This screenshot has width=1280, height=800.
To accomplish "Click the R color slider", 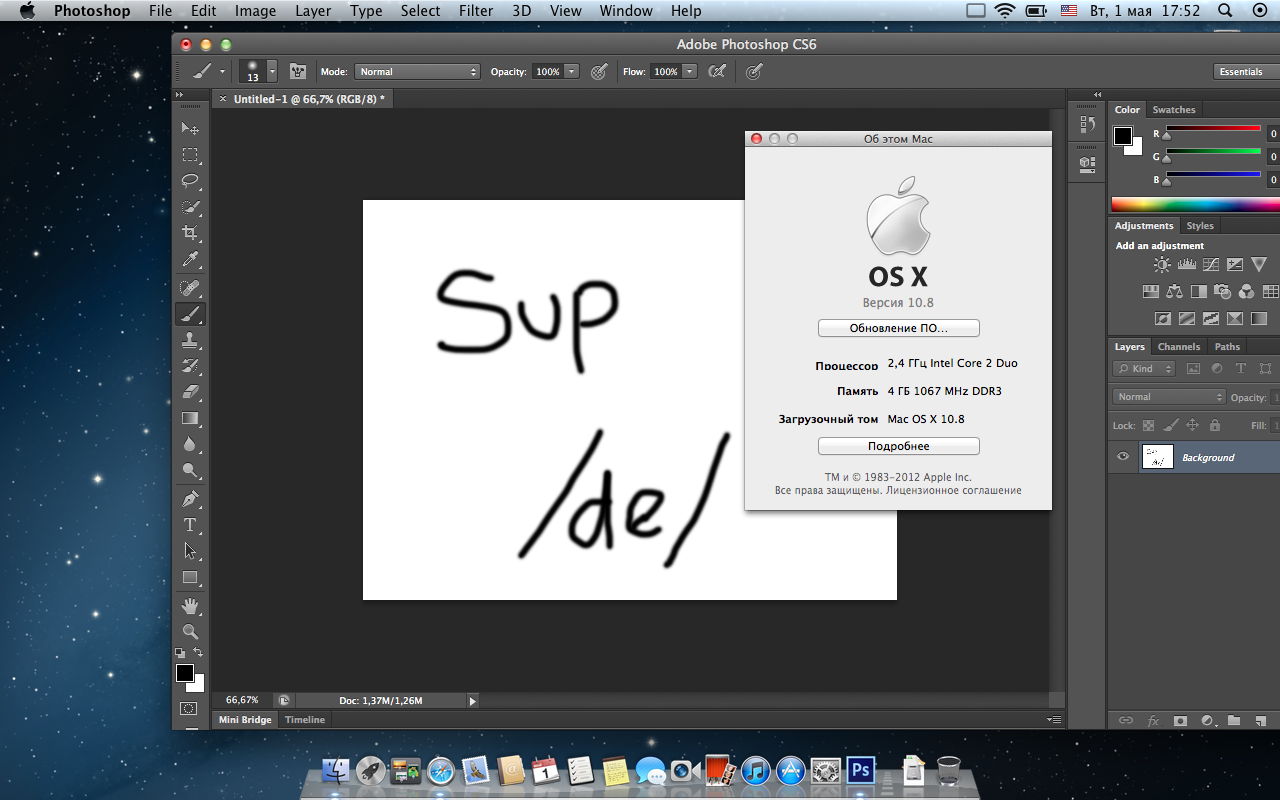I will (1213, 129).
